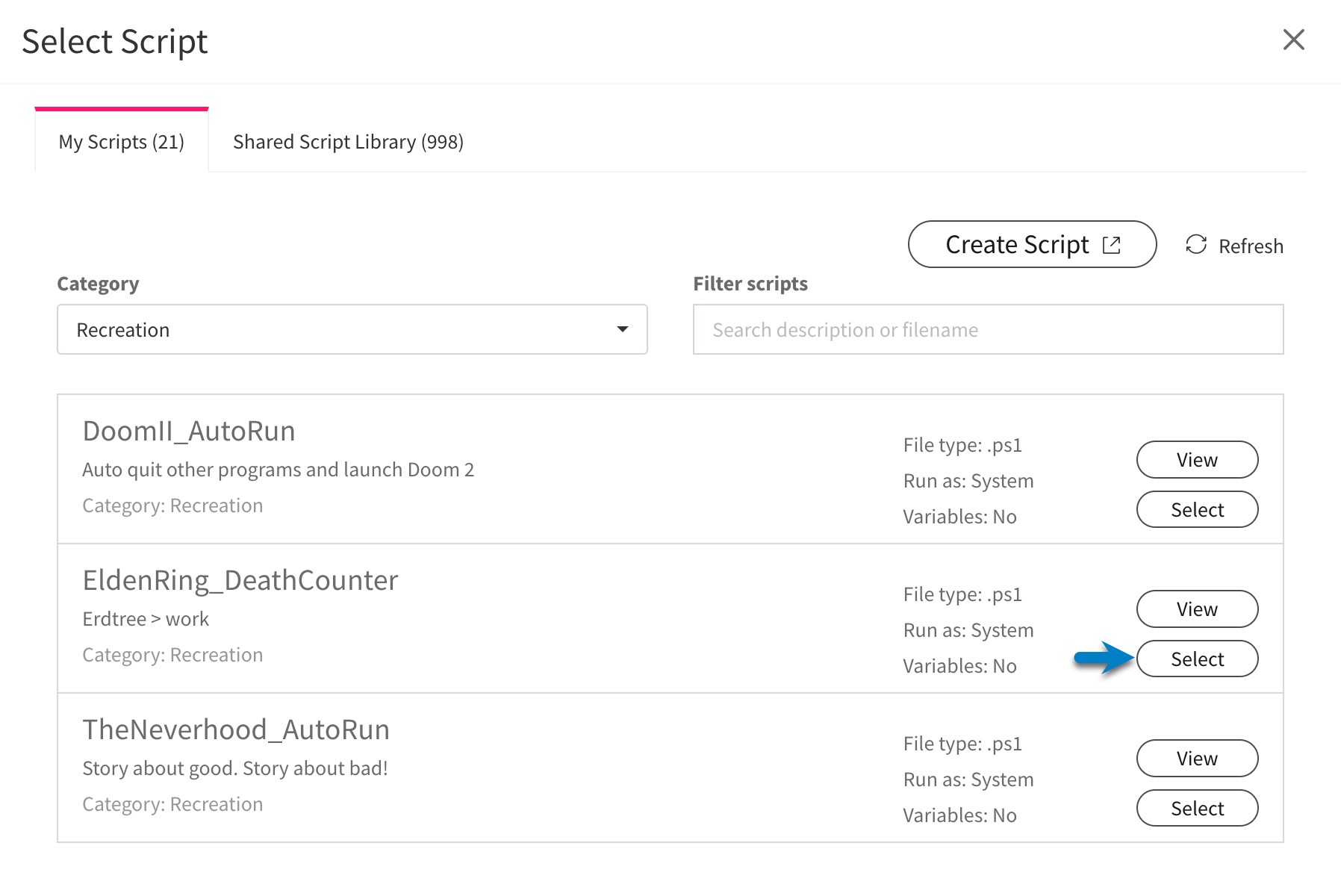1341x896 pixels.
Task: Click the DoomII_AutoRun script title
Action: pos(189,432)
